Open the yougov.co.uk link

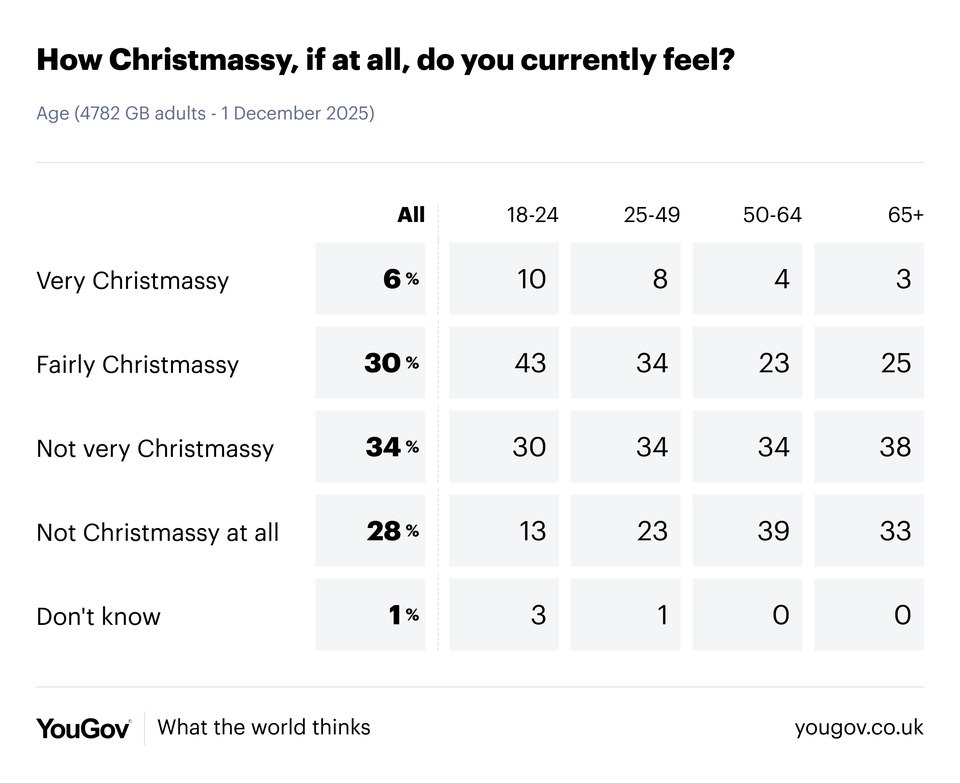coord(858,728)
